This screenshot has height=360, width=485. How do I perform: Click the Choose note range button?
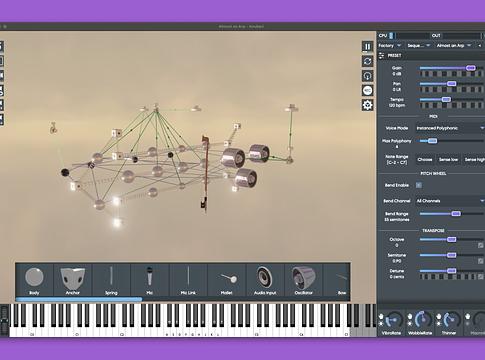425,160
